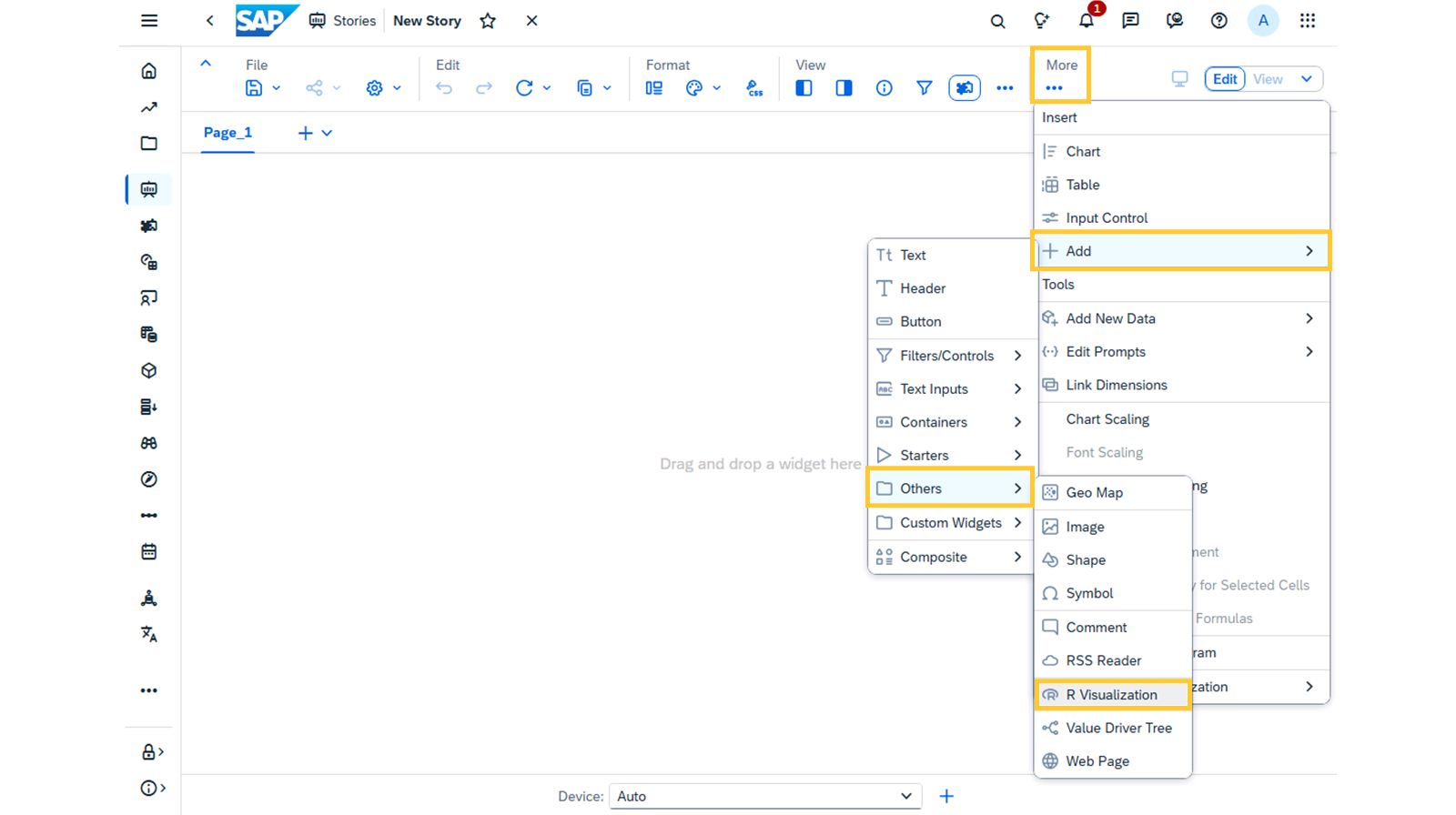Mark New Story as favorite with star
This screenshot has height=815, width=1456.
pyautogui.click(x=488, y=20)
